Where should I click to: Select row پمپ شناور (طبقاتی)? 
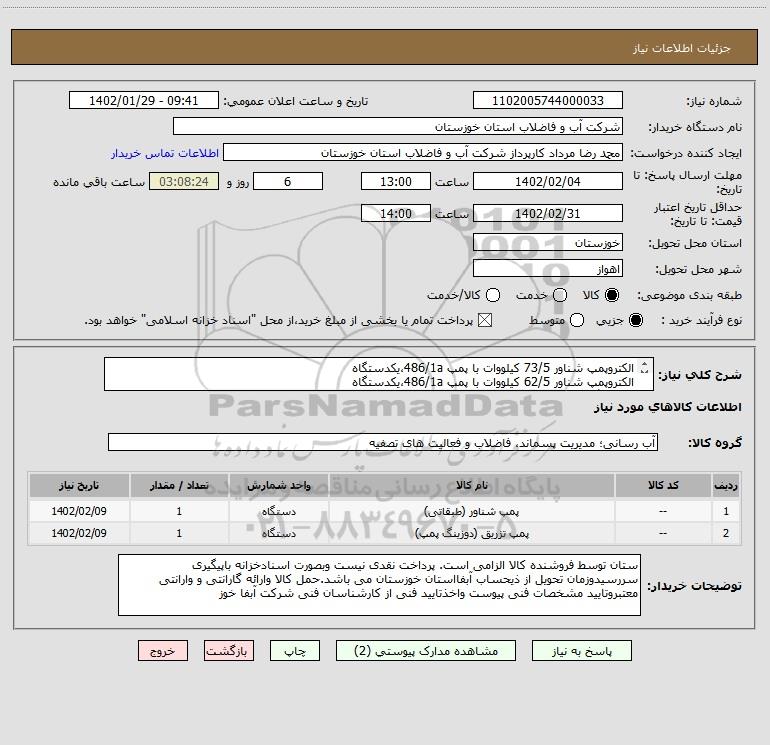pyautogui.click(x=385, y=511)
